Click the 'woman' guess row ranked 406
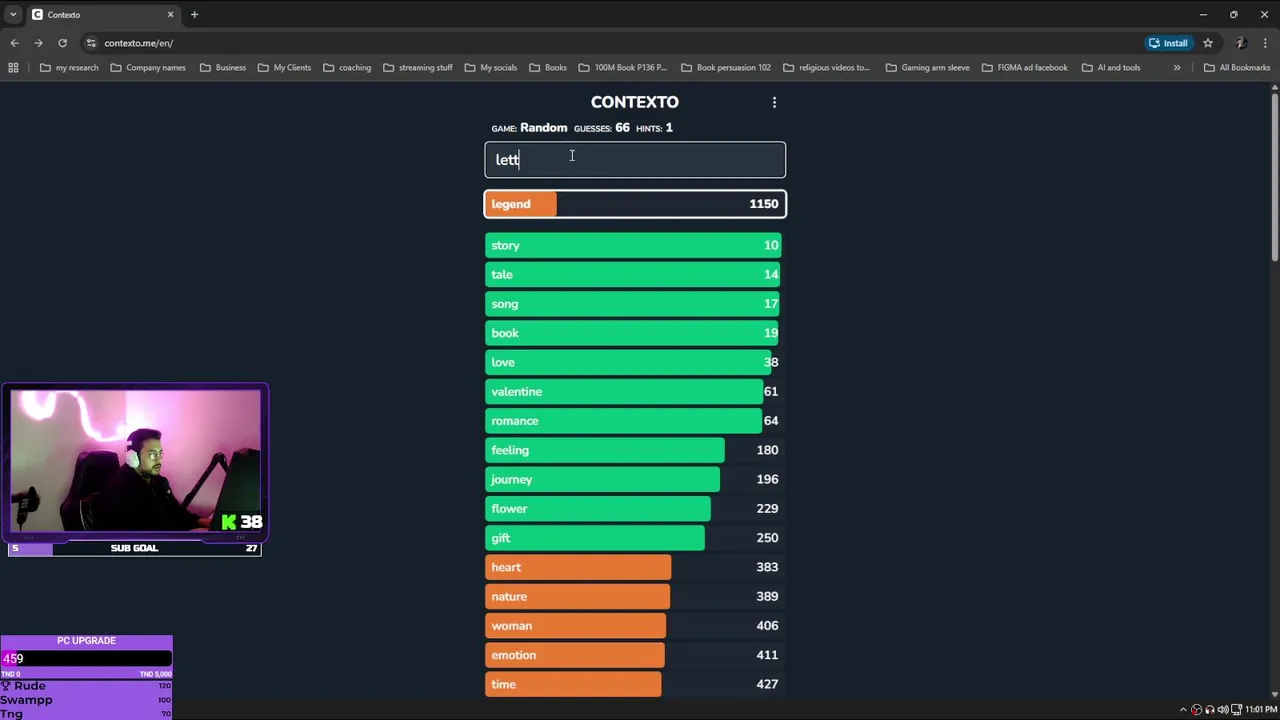The image size is (1280, 720). (633, 626)
